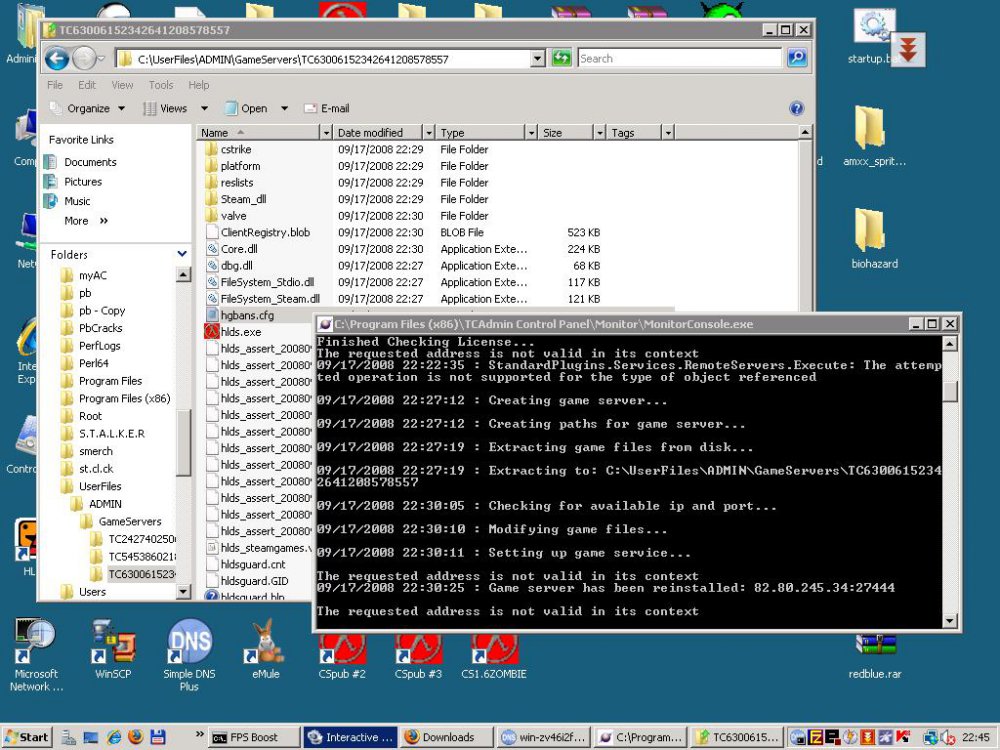The image size is (1000, 750).
Task: Click the Start button
Action: coord(26,737)
